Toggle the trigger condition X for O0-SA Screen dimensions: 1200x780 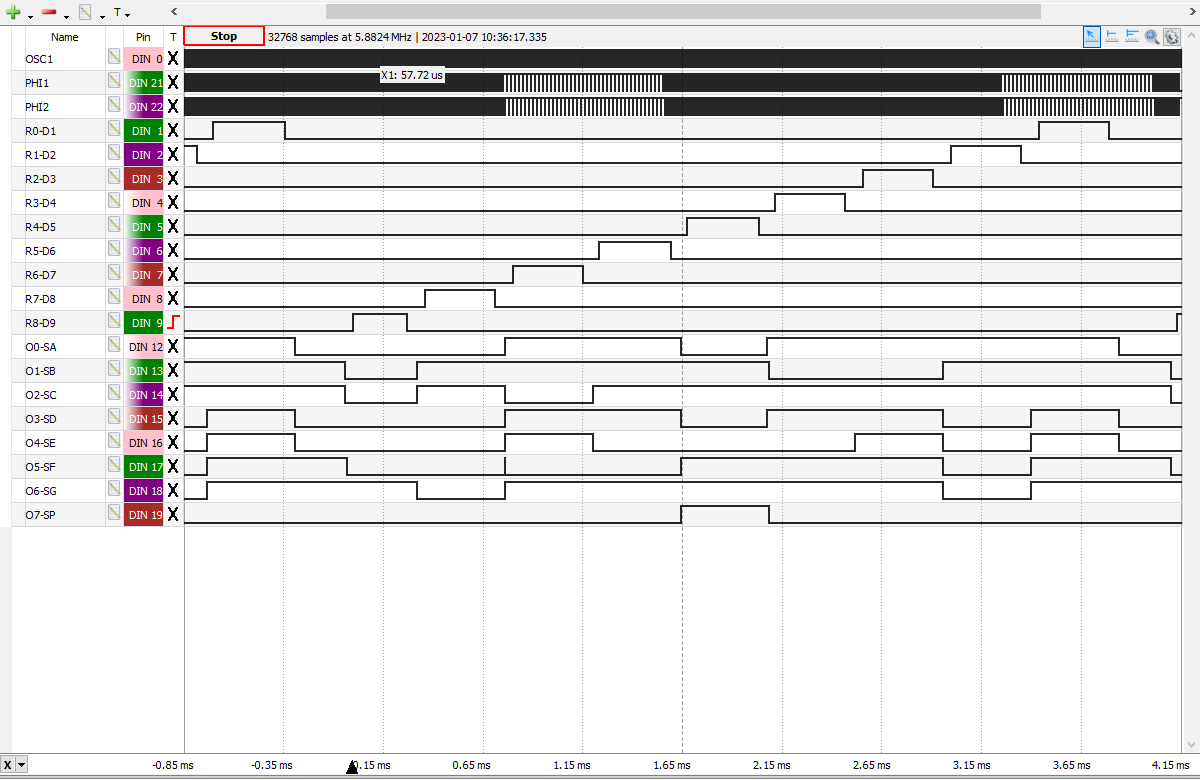(x=173, y=346)
